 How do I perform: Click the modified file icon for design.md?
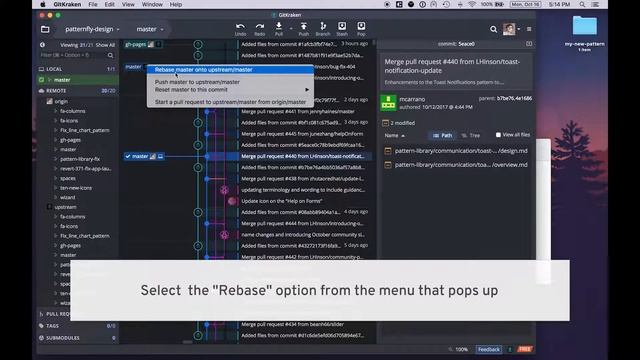(388, 151)
